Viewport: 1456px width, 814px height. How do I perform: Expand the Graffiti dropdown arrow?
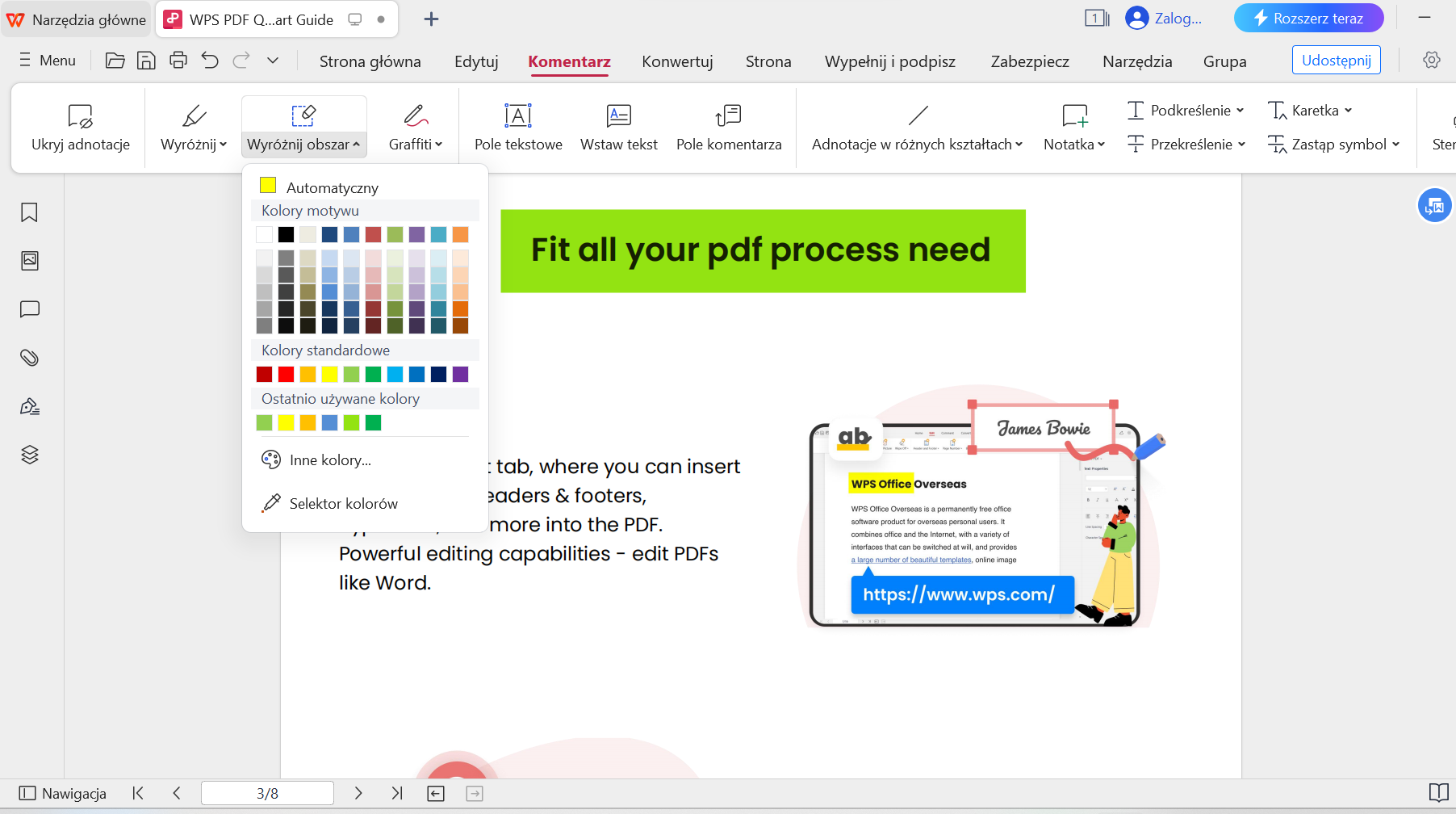(439, 145)
